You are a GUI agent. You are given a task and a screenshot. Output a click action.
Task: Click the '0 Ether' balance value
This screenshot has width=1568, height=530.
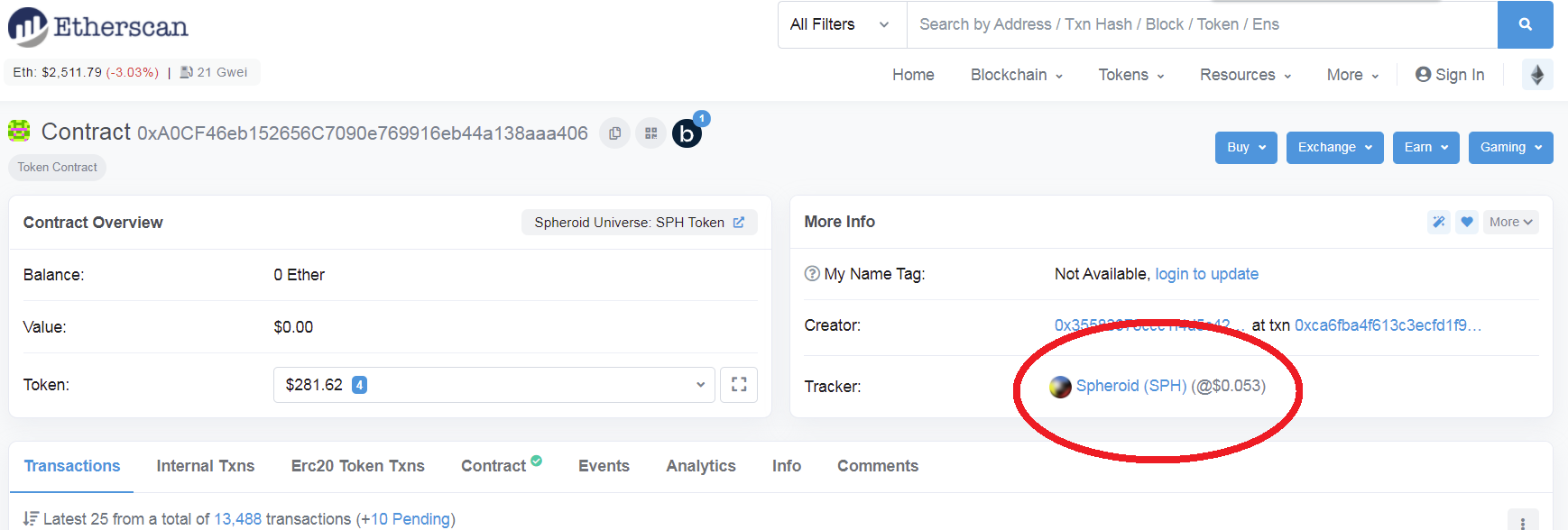300,275
